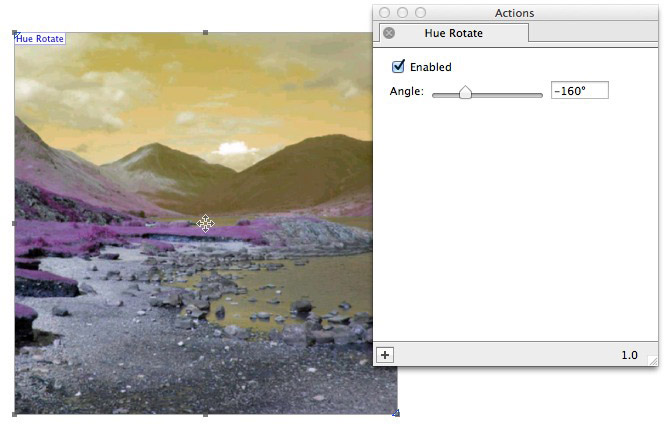Click the Angle slider thumb
Image resolution: width=664 pixels, height=424 pixels.
(x=465, y=92)
